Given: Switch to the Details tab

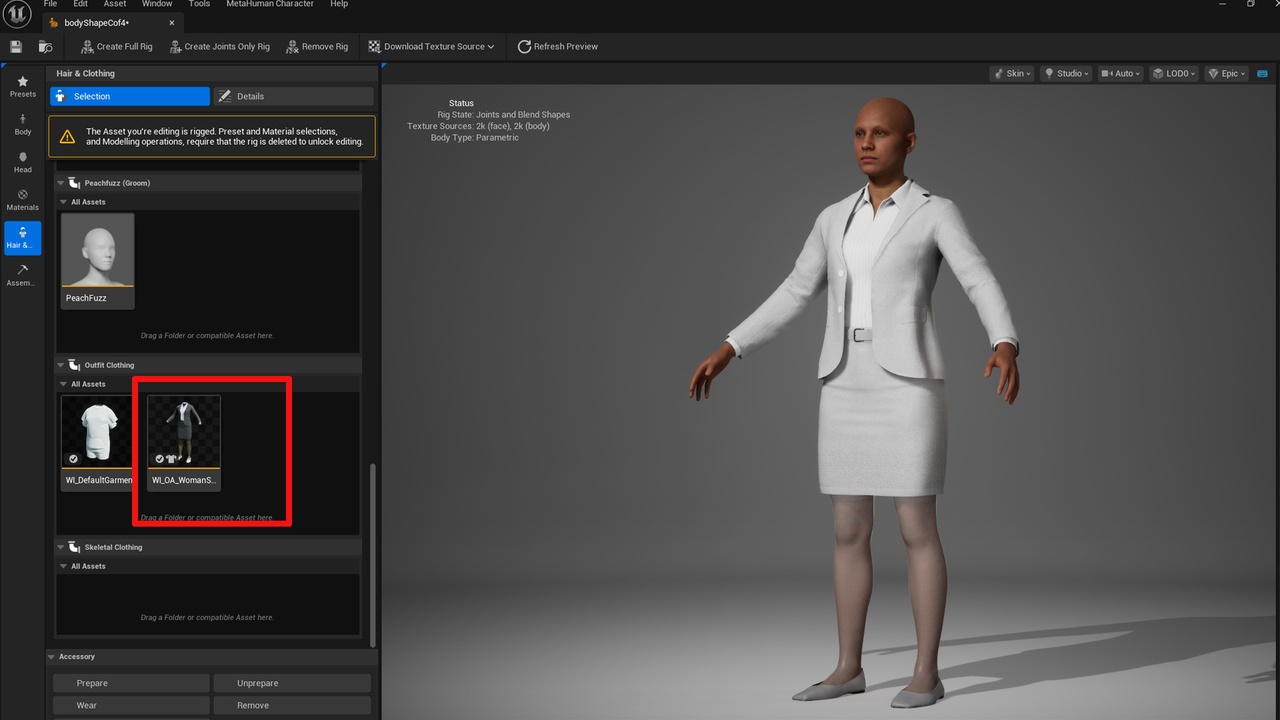Looking at the screenshot, I should pos(293,96).
